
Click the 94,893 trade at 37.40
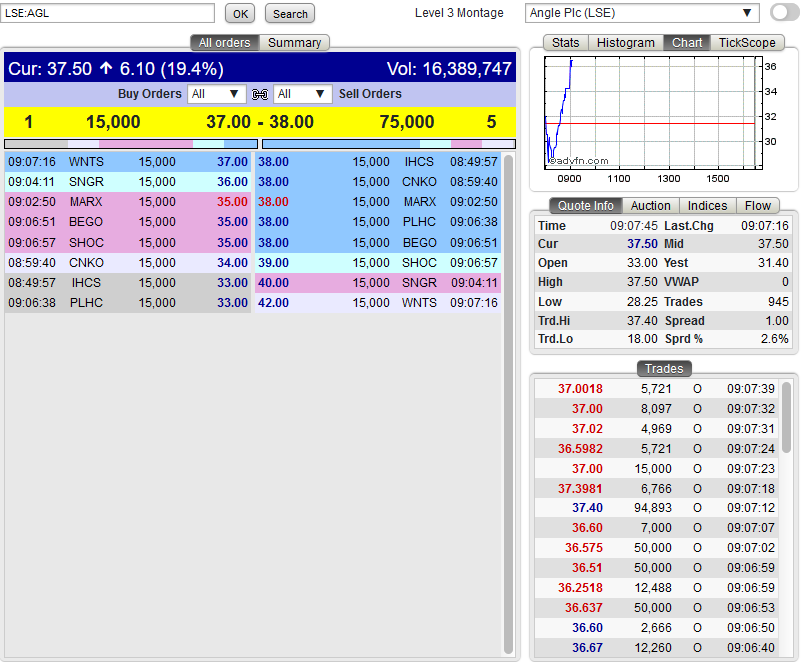[656, 508]
